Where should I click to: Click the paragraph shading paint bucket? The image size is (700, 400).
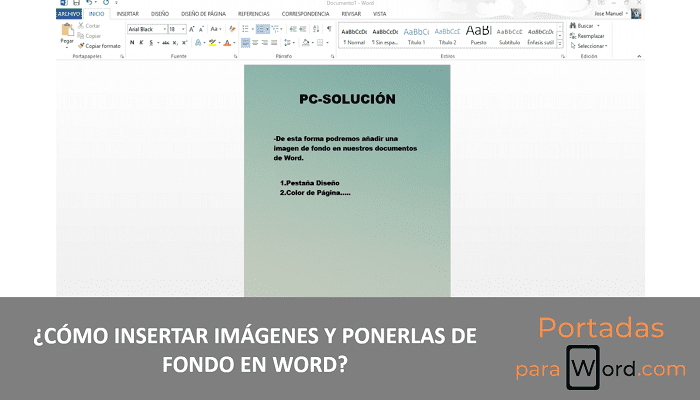click(x=306, y=43)
